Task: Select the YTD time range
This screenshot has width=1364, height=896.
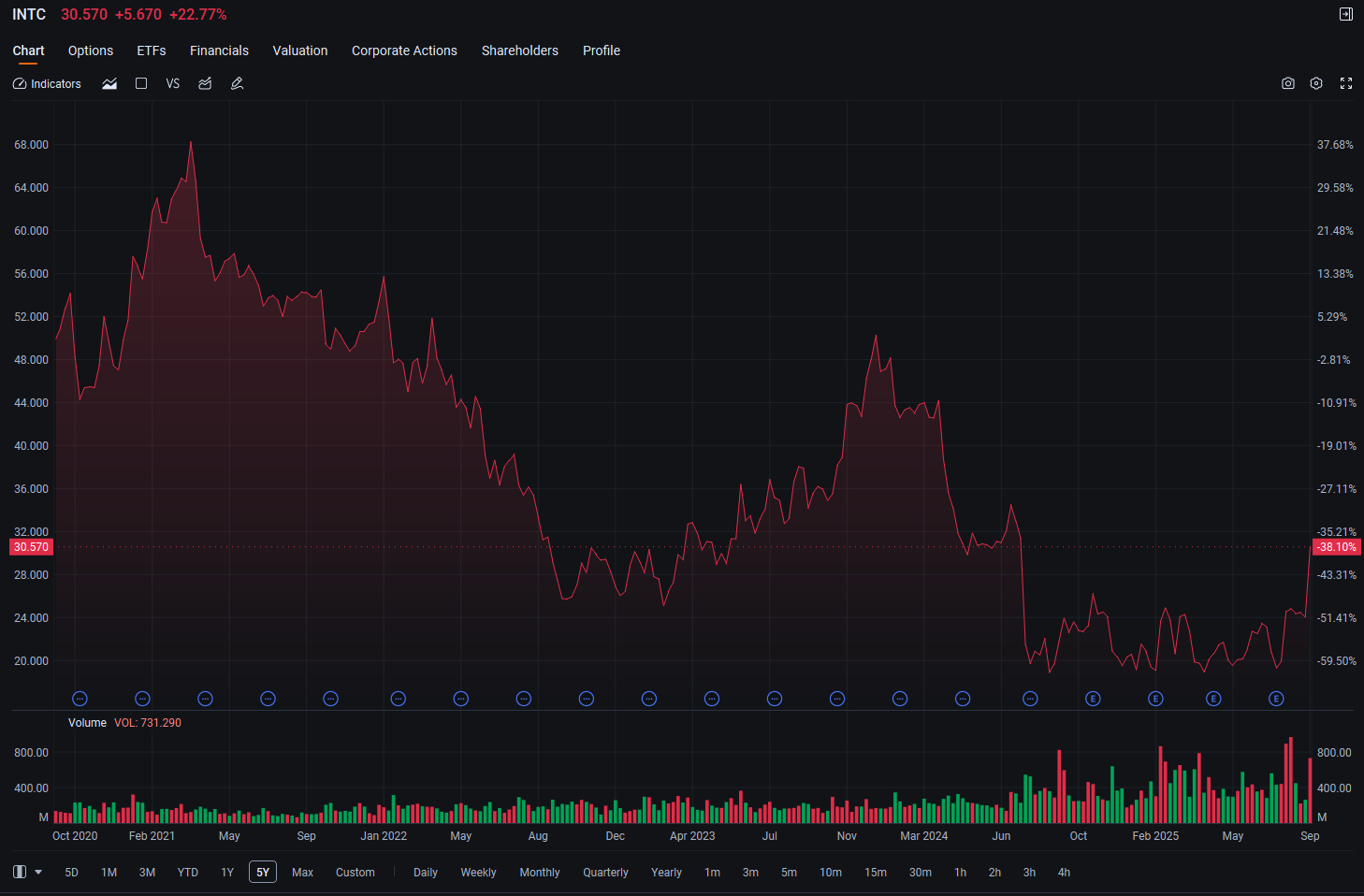Action: 188,873
